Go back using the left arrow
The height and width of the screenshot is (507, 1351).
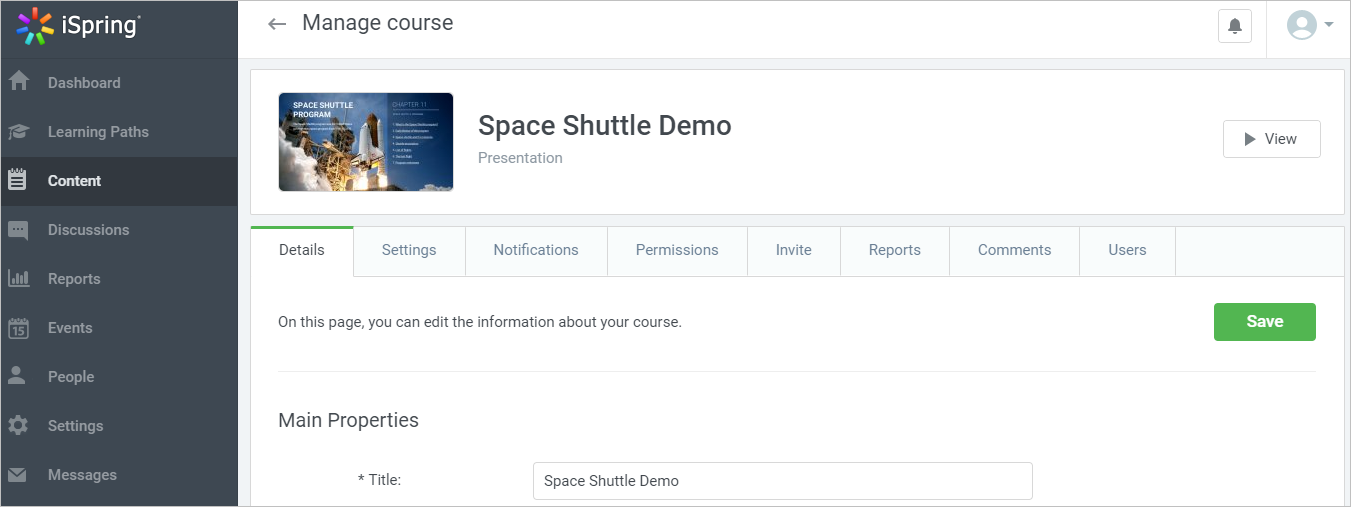pos(277,24)
